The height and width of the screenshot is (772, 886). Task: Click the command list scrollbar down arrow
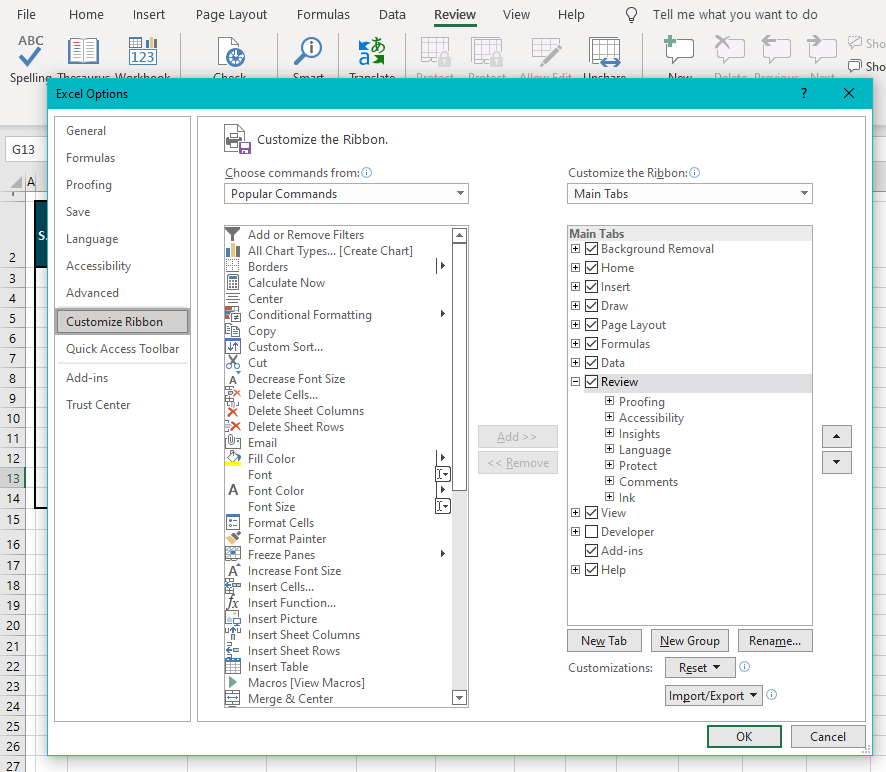point(459,697)
